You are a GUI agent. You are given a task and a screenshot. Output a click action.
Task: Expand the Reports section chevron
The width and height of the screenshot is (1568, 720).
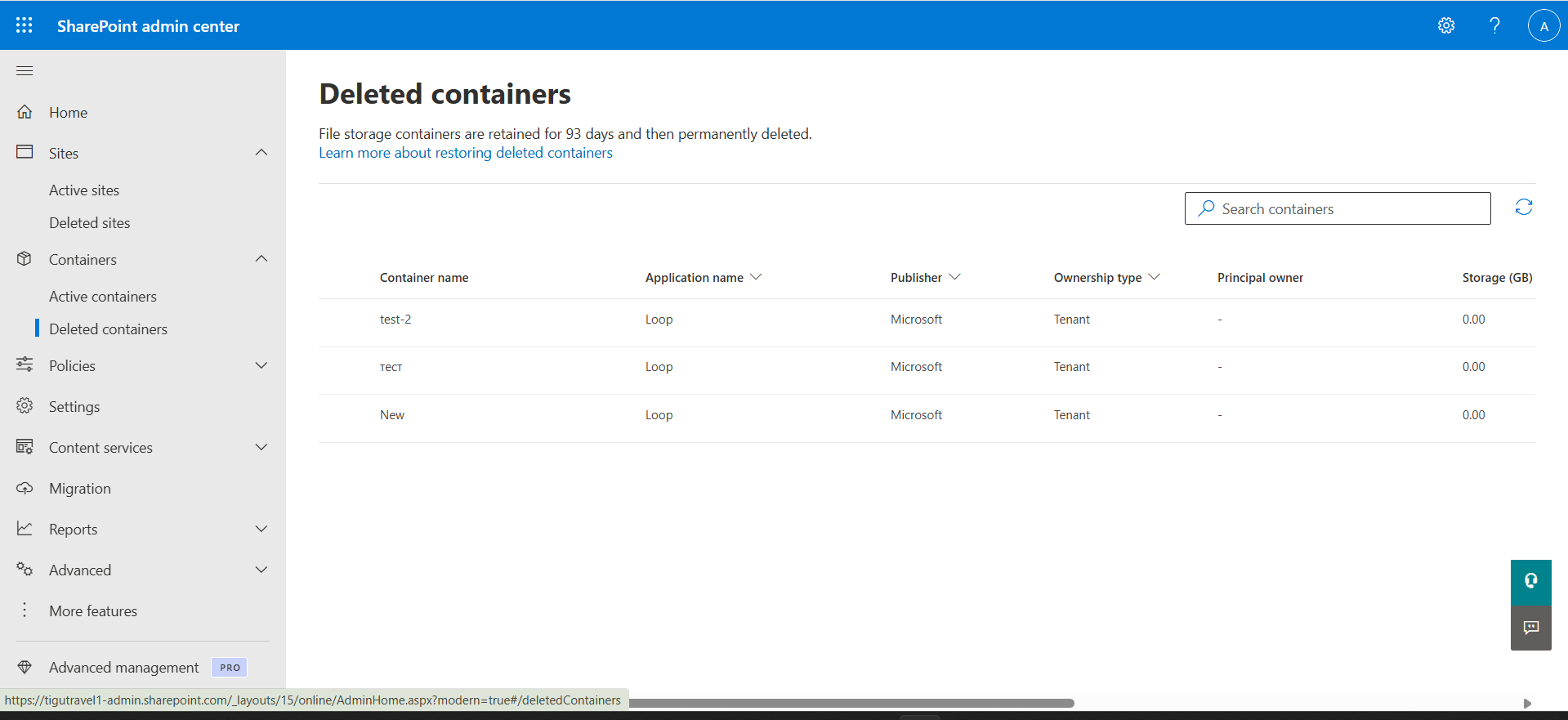261,529
